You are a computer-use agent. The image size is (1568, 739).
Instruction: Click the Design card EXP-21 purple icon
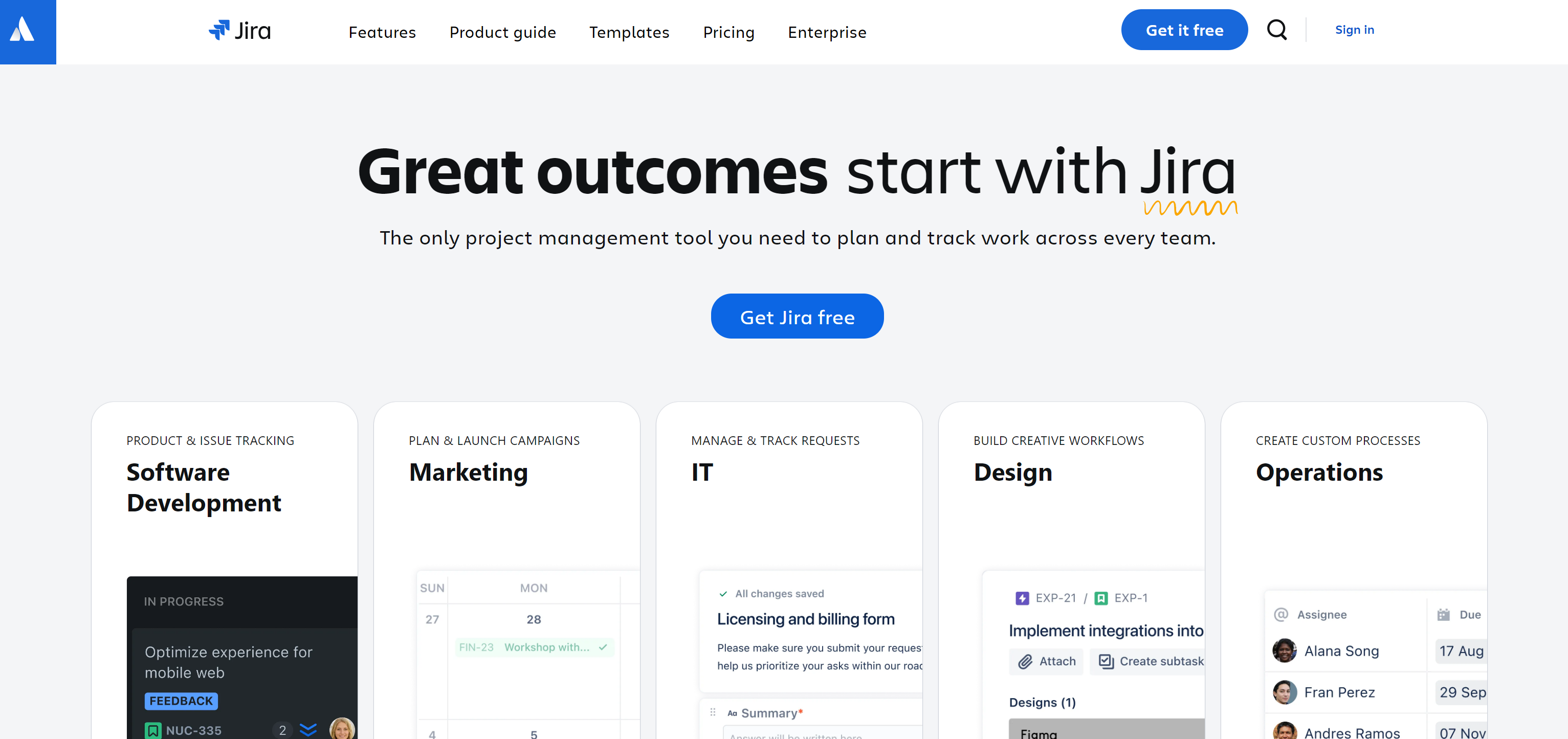[1022, 598]
